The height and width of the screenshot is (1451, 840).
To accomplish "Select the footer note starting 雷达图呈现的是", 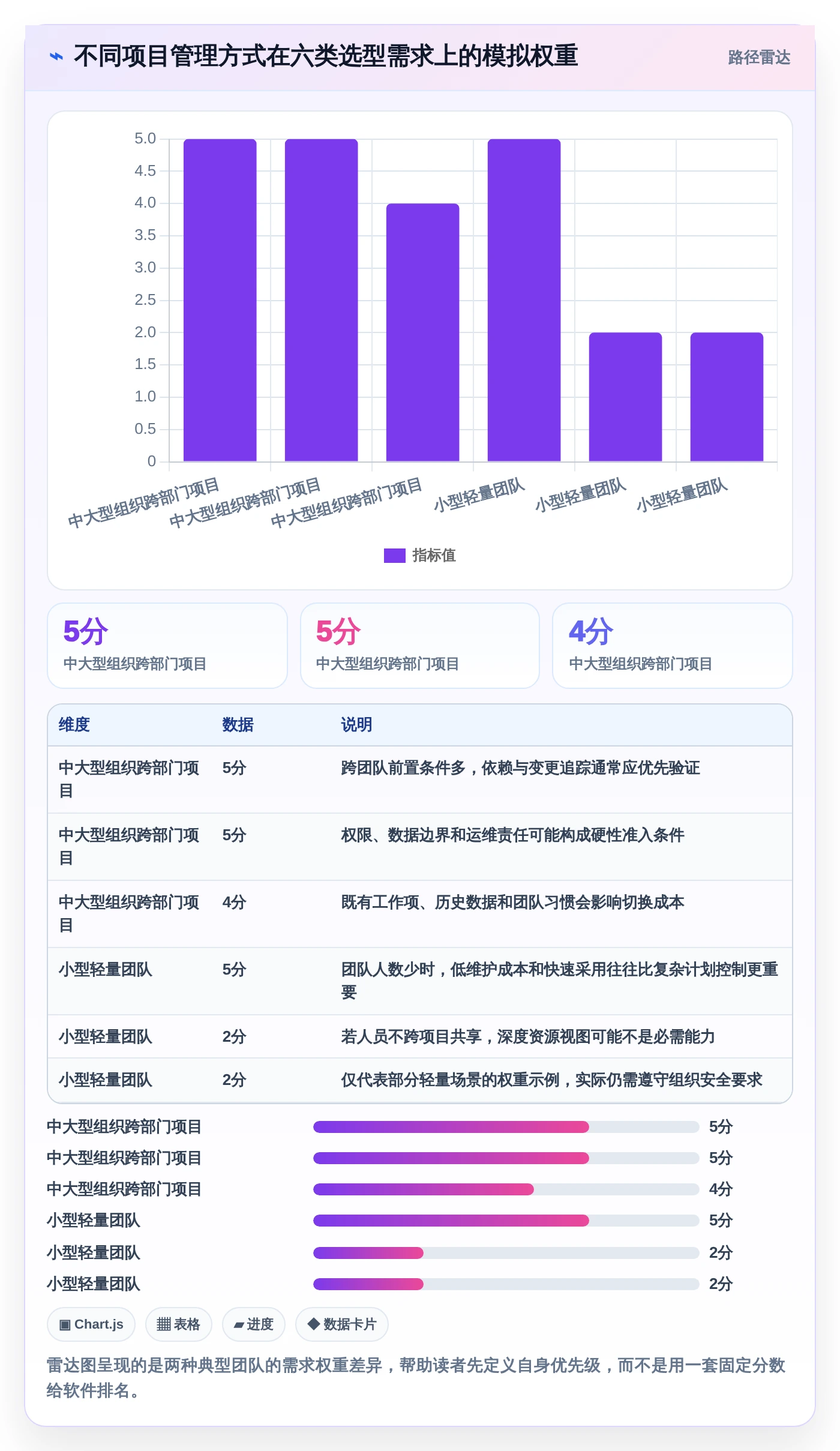I will click(416, 1378).
